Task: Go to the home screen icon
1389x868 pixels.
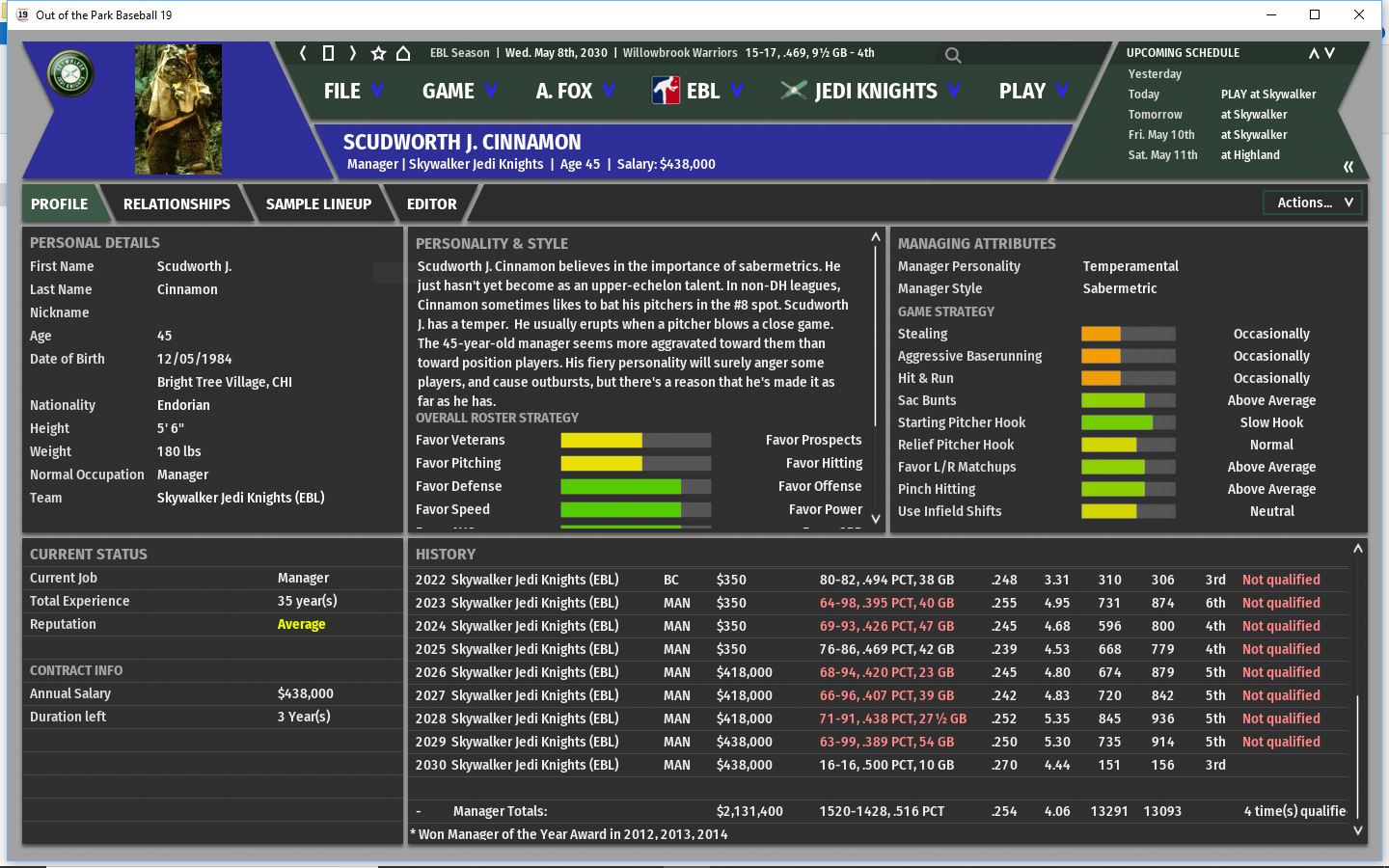Action: click(403, 53)
